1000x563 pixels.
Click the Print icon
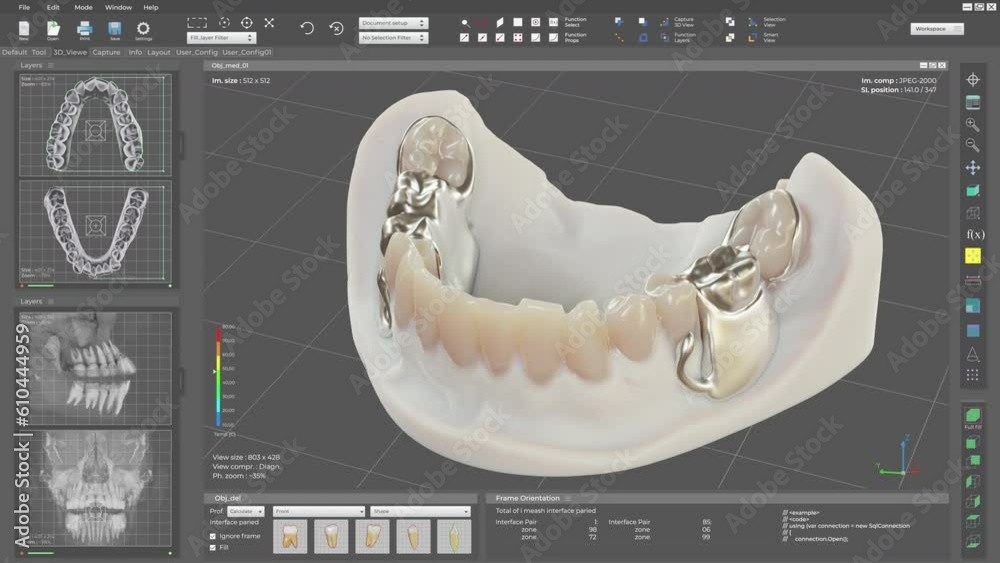84,28
